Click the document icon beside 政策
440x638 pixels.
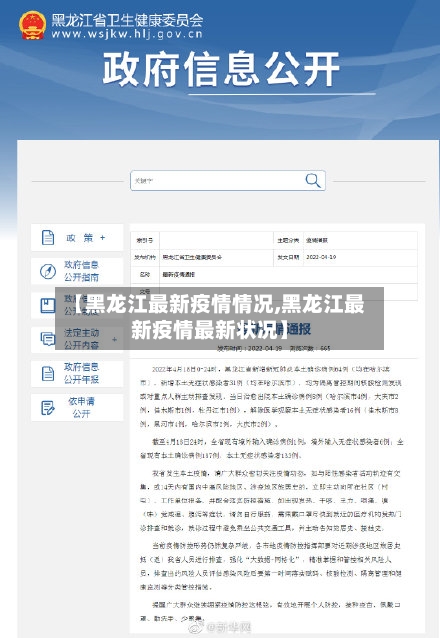click(48, 237)
